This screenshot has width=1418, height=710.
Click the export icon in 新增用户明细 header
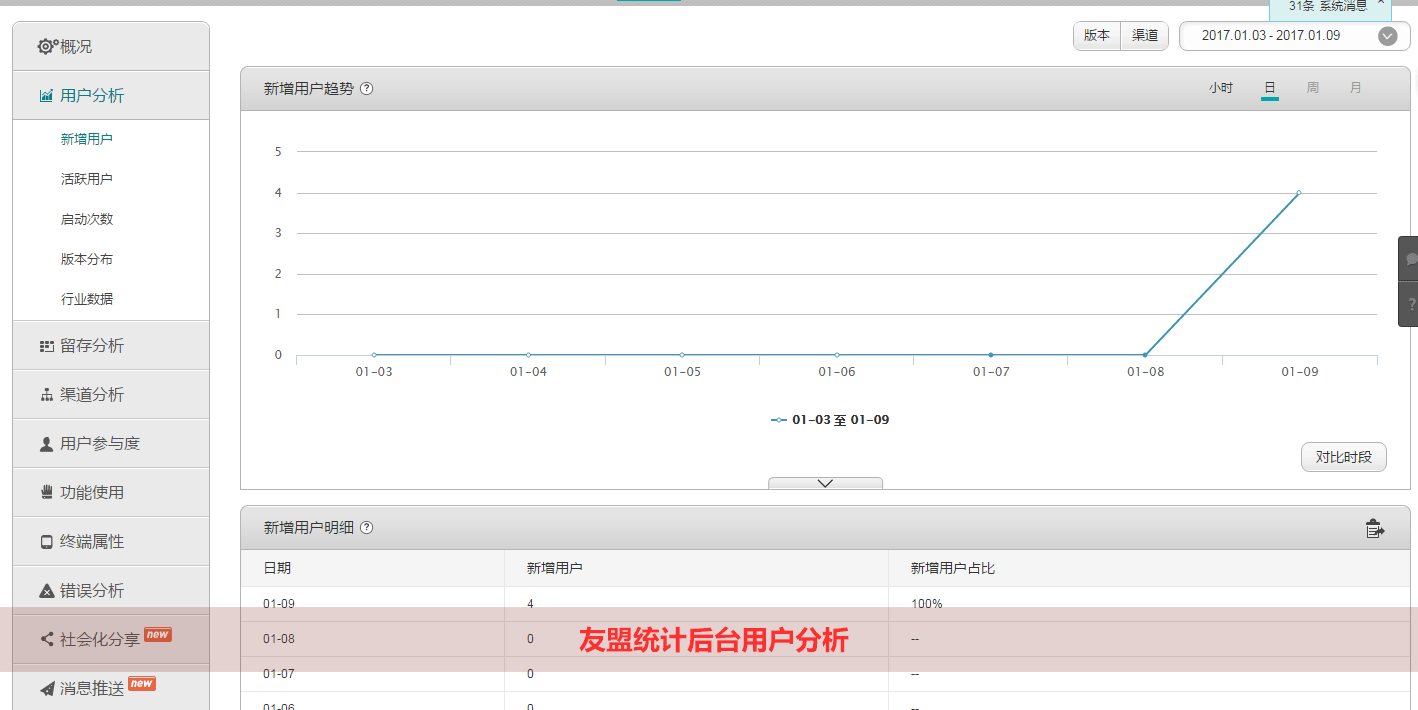1375,529
